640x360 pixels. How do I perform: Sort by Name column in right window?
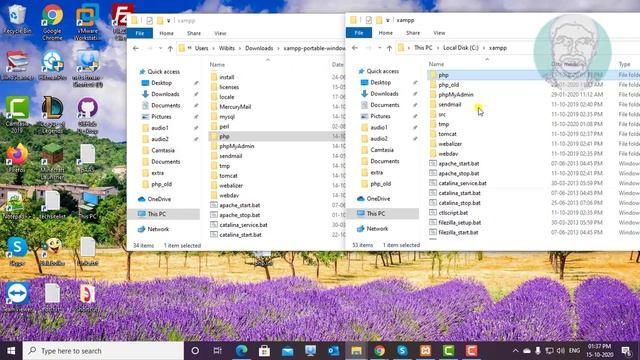click(436, 64)
